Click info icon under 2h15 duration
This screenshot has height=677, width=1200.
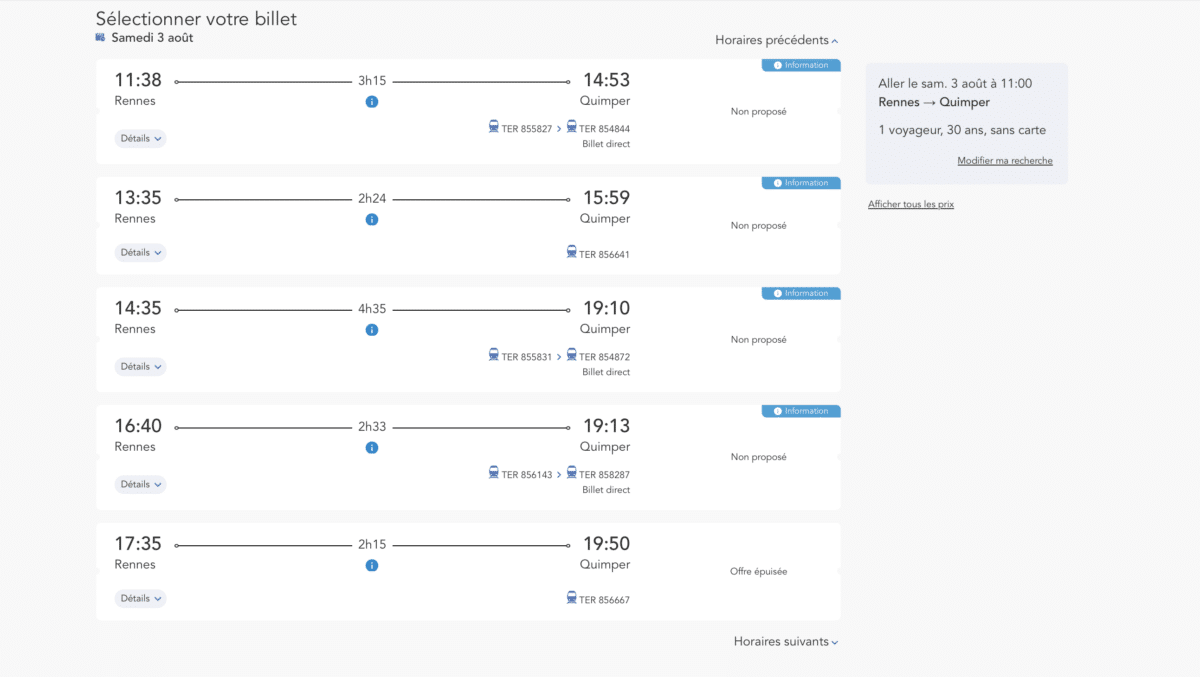coord(372,566)
